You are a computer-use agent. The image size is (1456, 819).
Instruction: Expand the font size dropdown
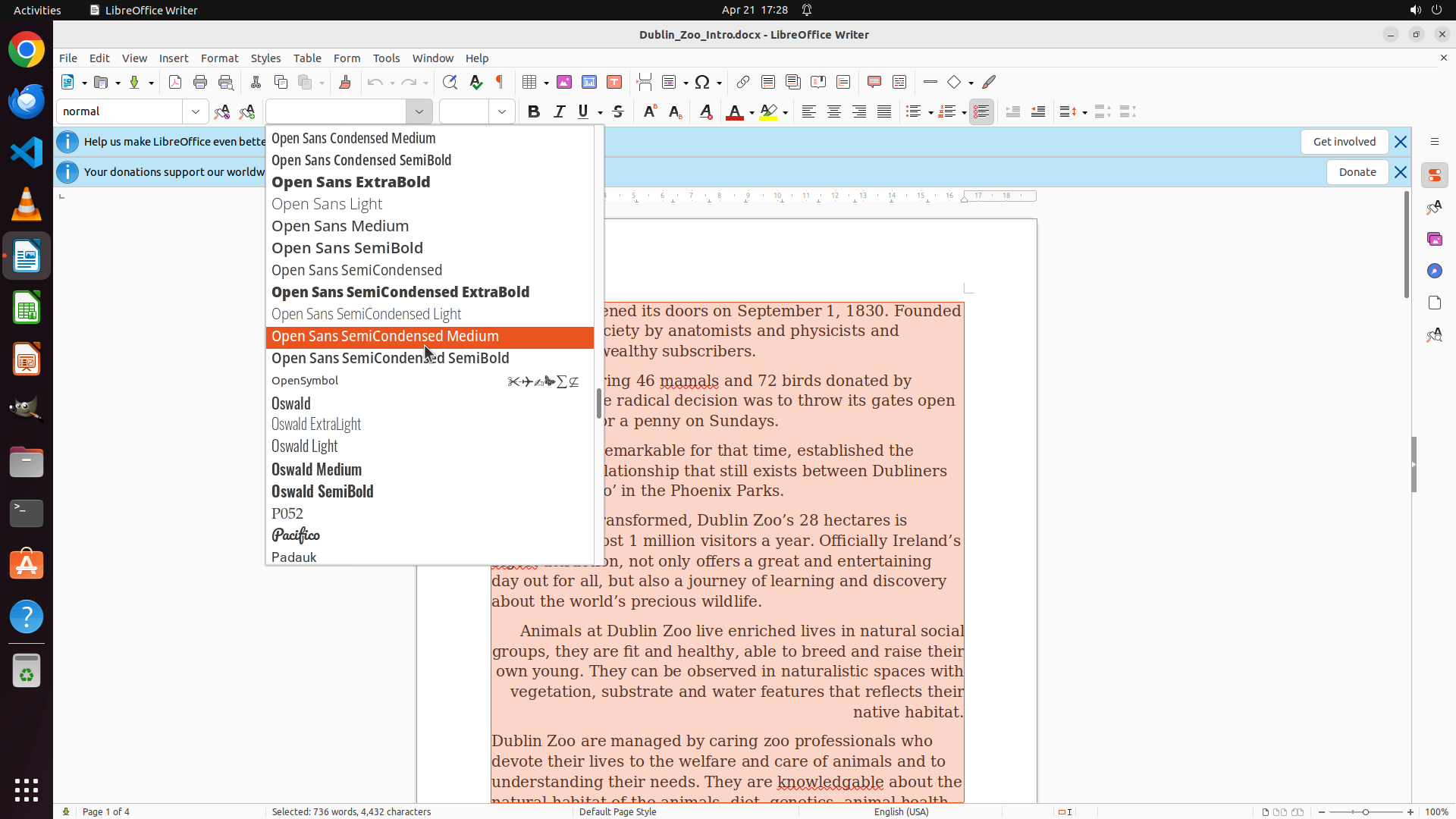(x=502, y=111)
